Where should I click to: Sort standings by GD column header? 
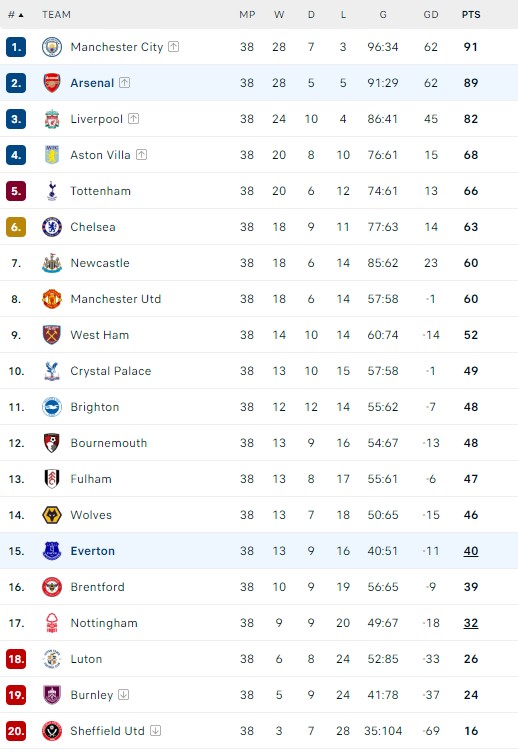(x=431, y=15)
